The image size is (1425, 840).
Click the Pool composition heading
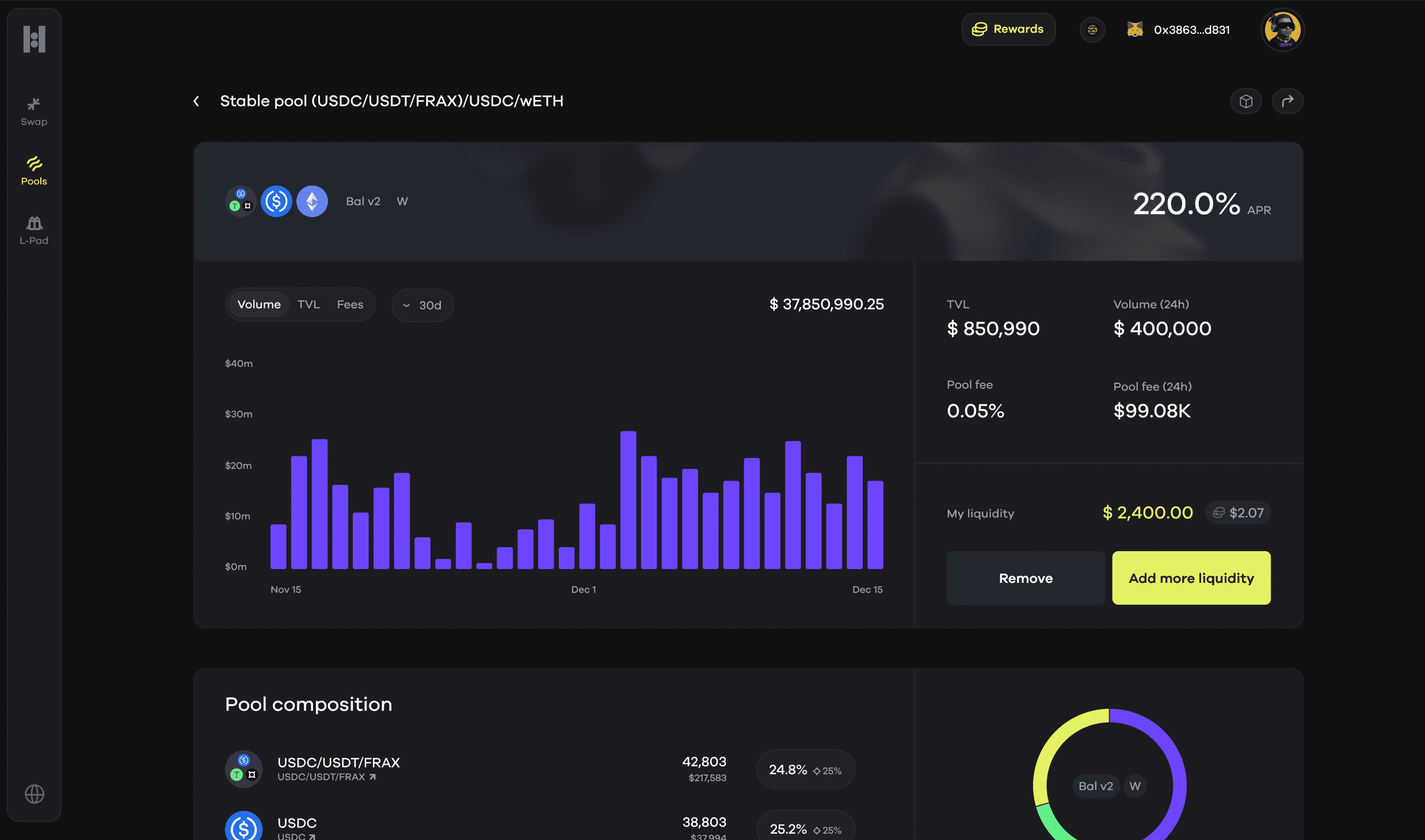click(x=308, y=704)
